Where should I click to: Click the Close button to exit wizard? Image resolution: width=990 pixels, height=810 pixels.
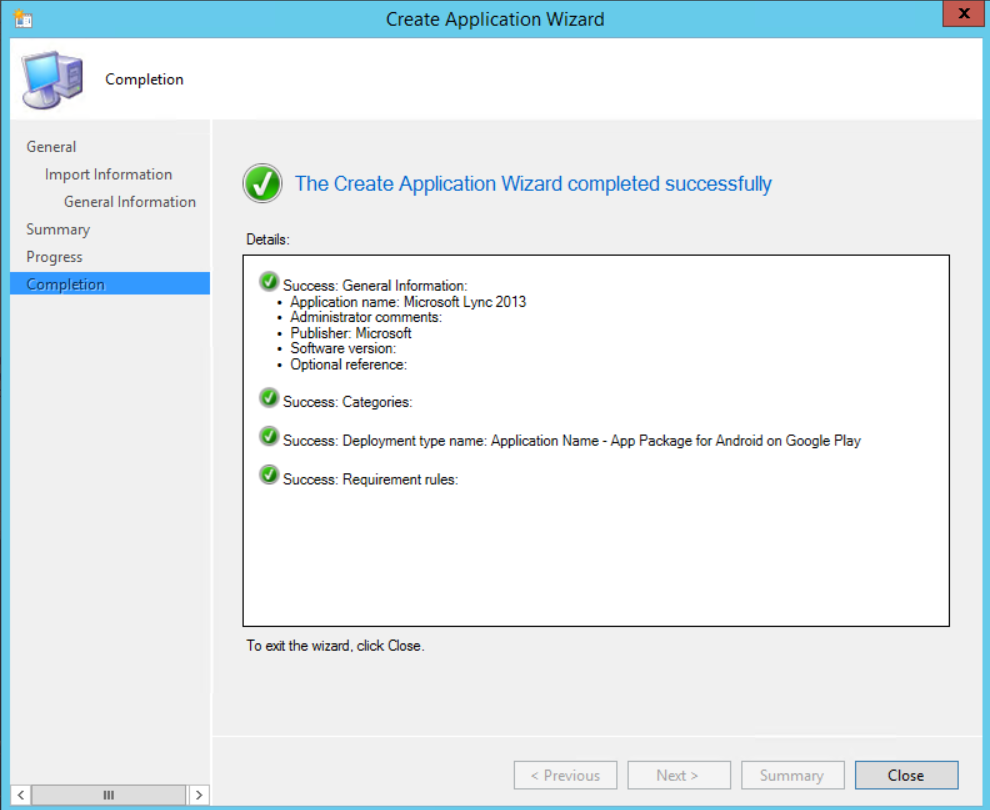905,775
